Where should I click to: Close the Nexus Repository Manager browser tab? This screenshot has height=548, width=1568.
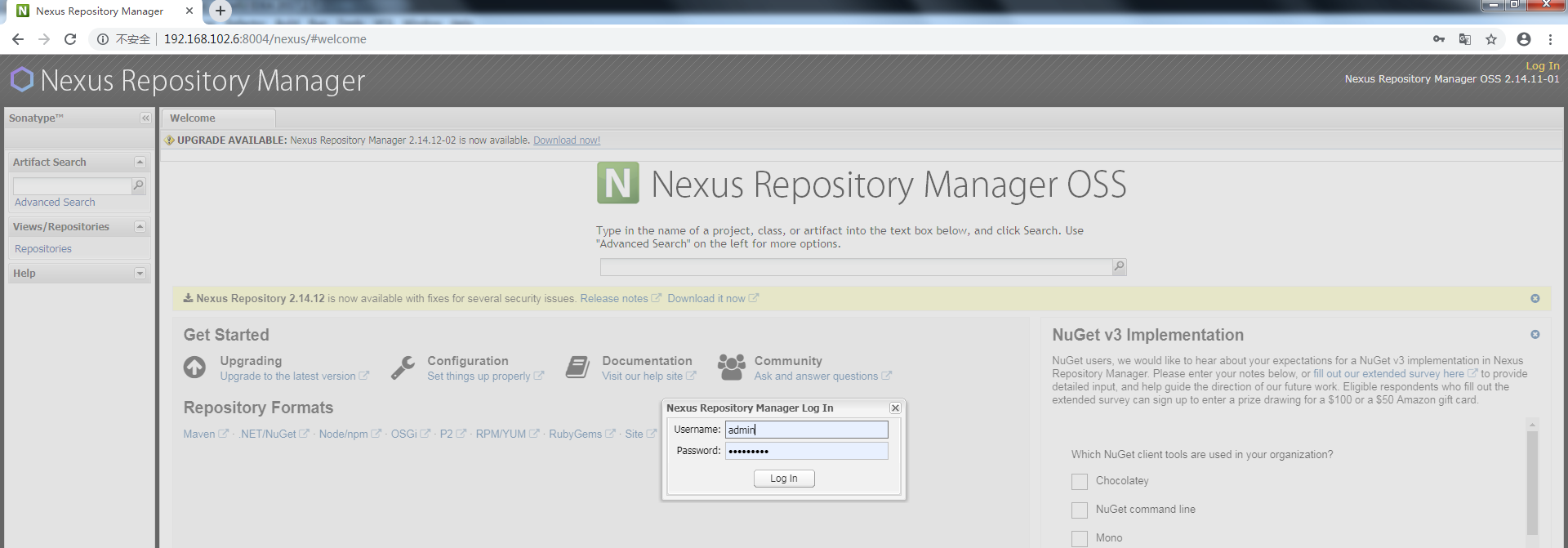[x=189, y=11]
